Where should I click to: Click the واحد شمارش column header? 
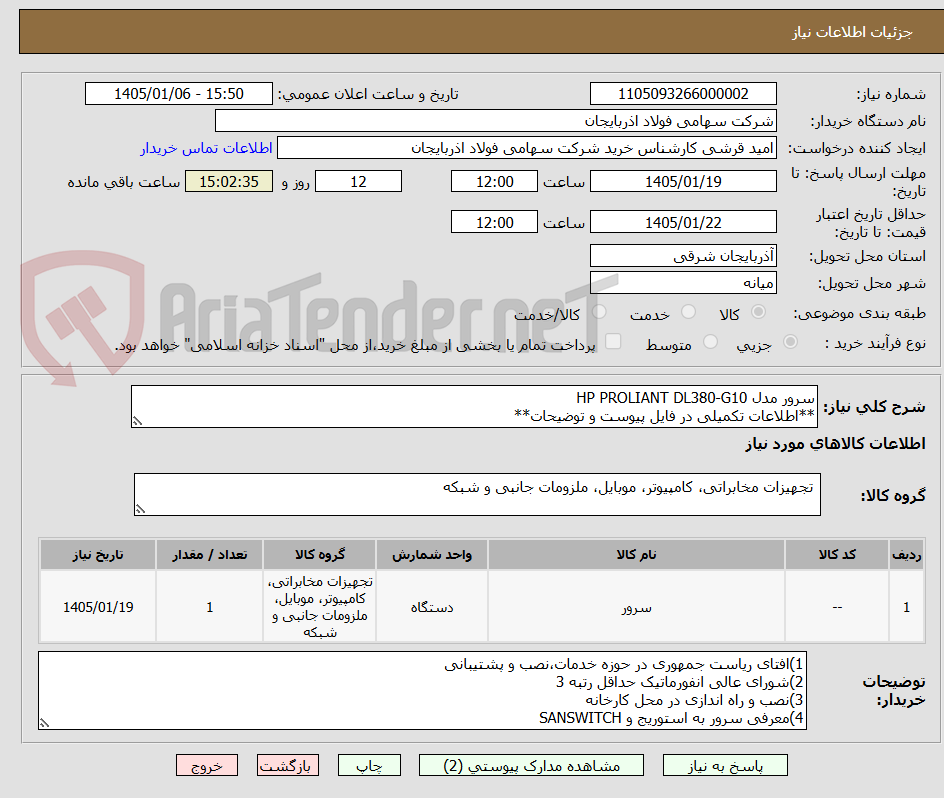click(432, 555)
